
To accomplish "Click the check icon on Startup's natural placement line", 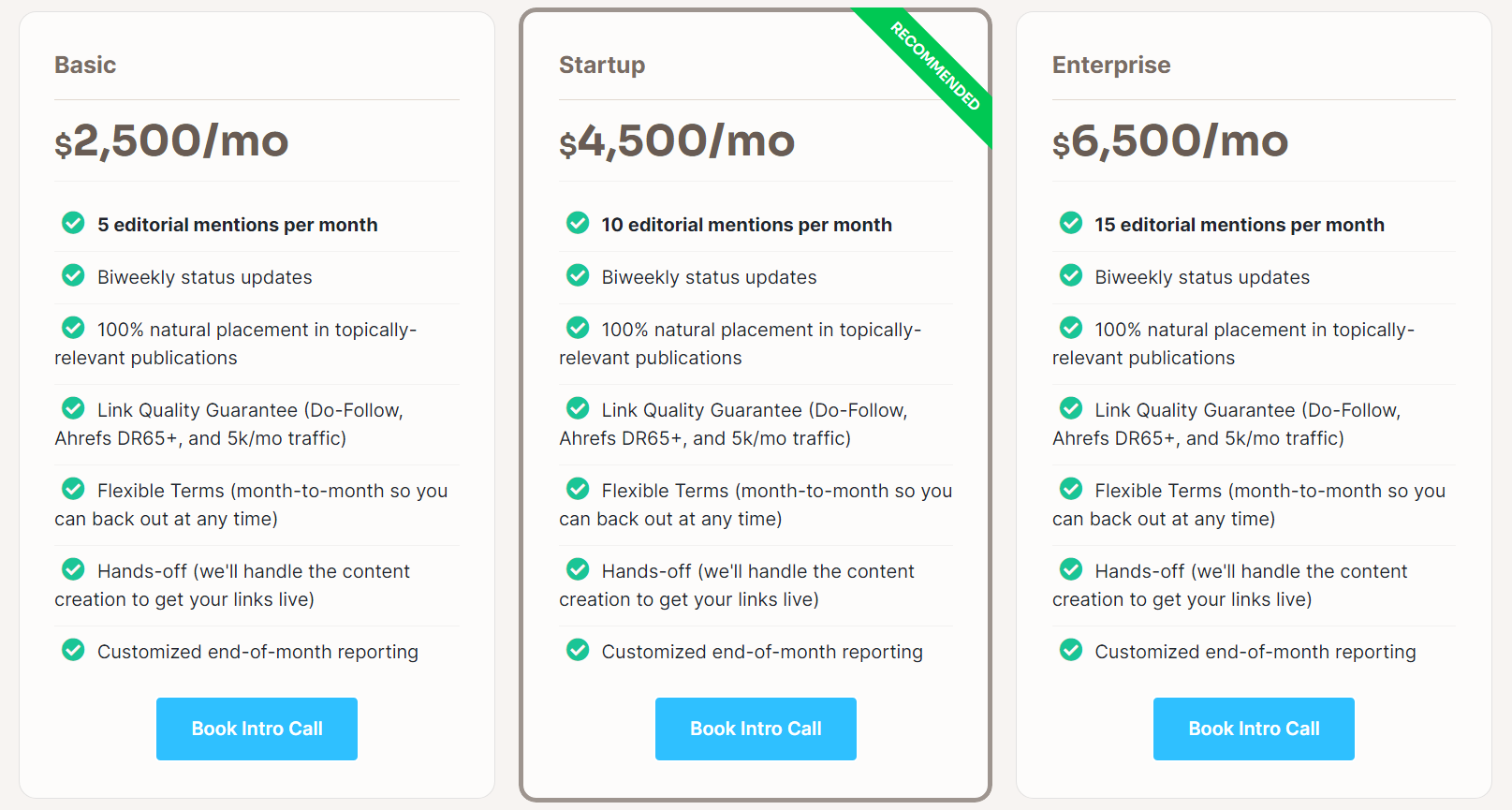I will [578, 328].
